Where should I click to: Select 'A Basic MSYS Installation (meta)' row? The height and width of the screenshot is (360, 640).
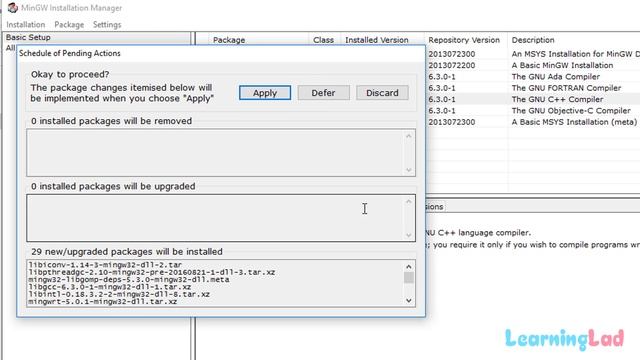[534, 122]
